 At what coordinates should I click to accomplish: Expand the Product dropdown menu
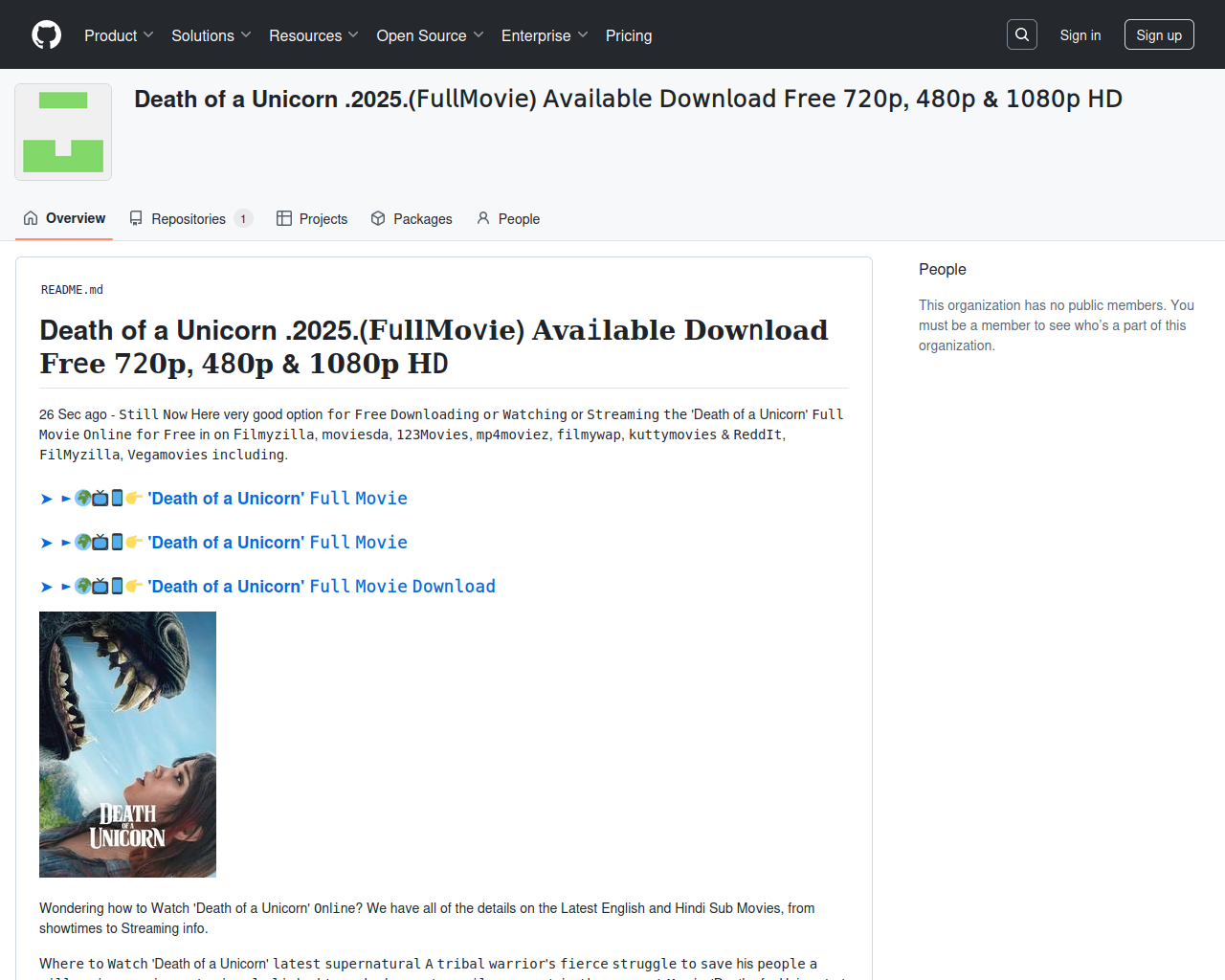[x=119, y=35]
